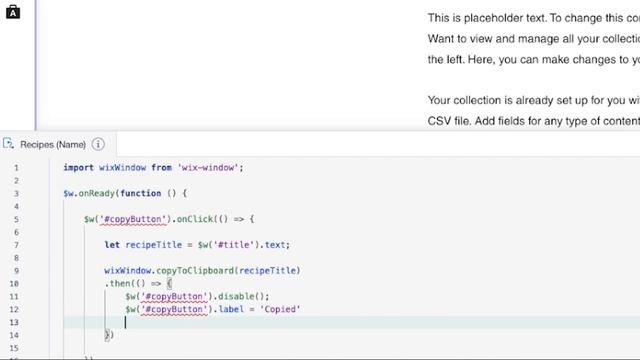Click line number 11 in gutter

coord(14,297)
